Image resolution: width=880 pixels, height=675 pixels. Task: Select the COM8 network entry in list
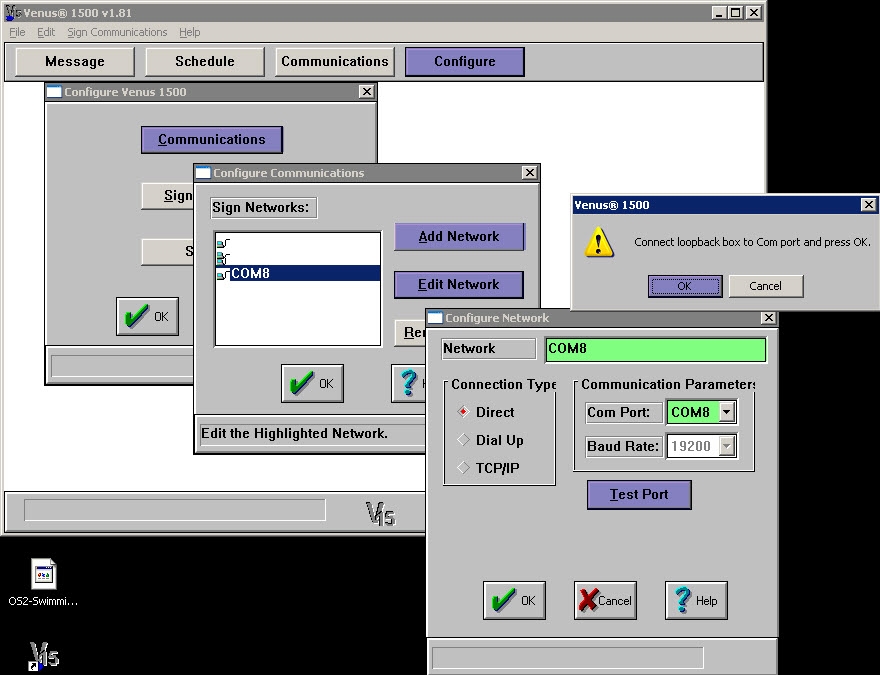point(250,273)
